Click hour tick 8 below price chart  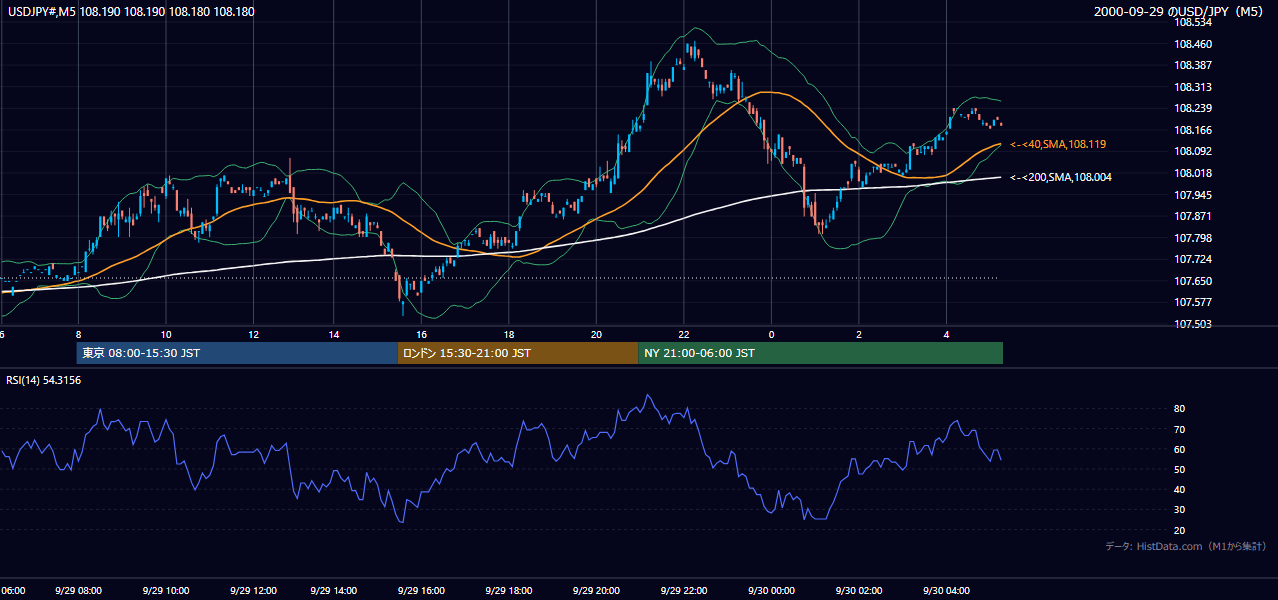[78, 335]
